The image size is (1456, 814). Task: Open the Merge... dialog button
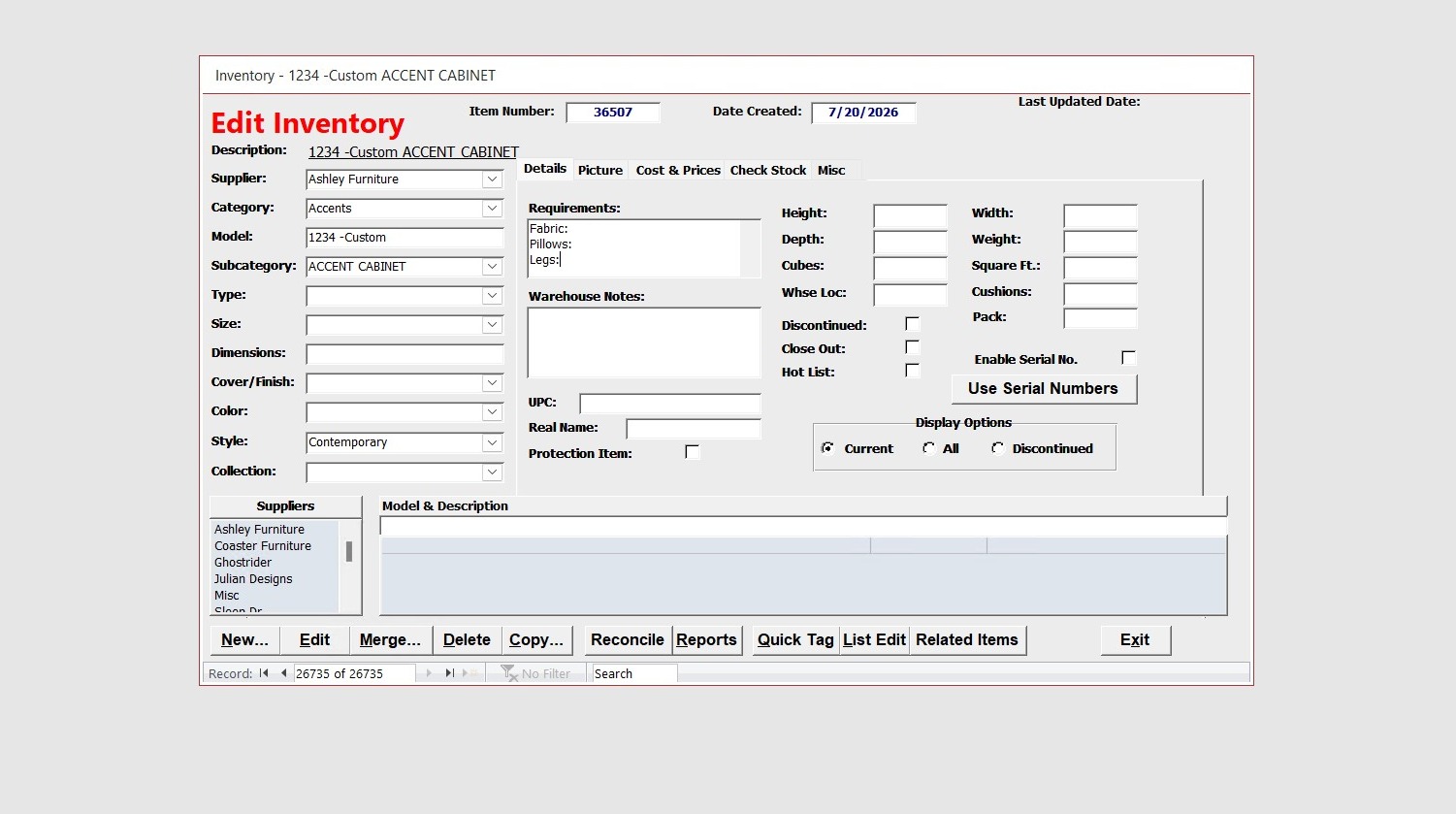390,640
